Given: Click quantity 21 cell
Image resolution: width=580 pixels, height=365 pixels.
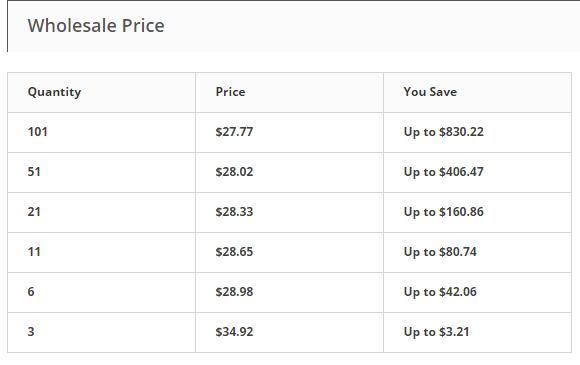Looking at the screenshot, I should 101,212.
